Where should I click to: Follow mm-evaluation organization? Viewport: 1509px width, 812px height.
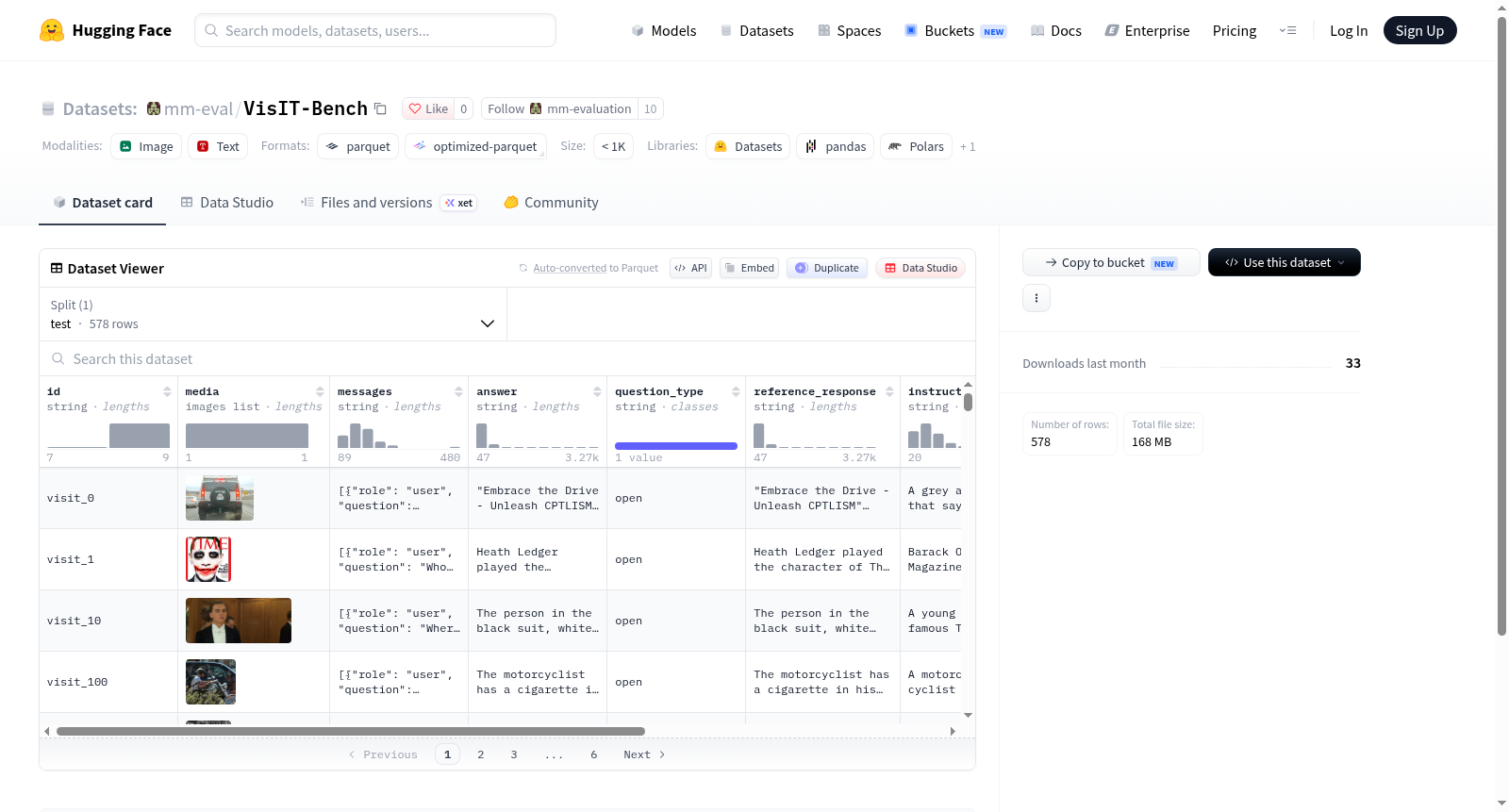click(559, 108)
